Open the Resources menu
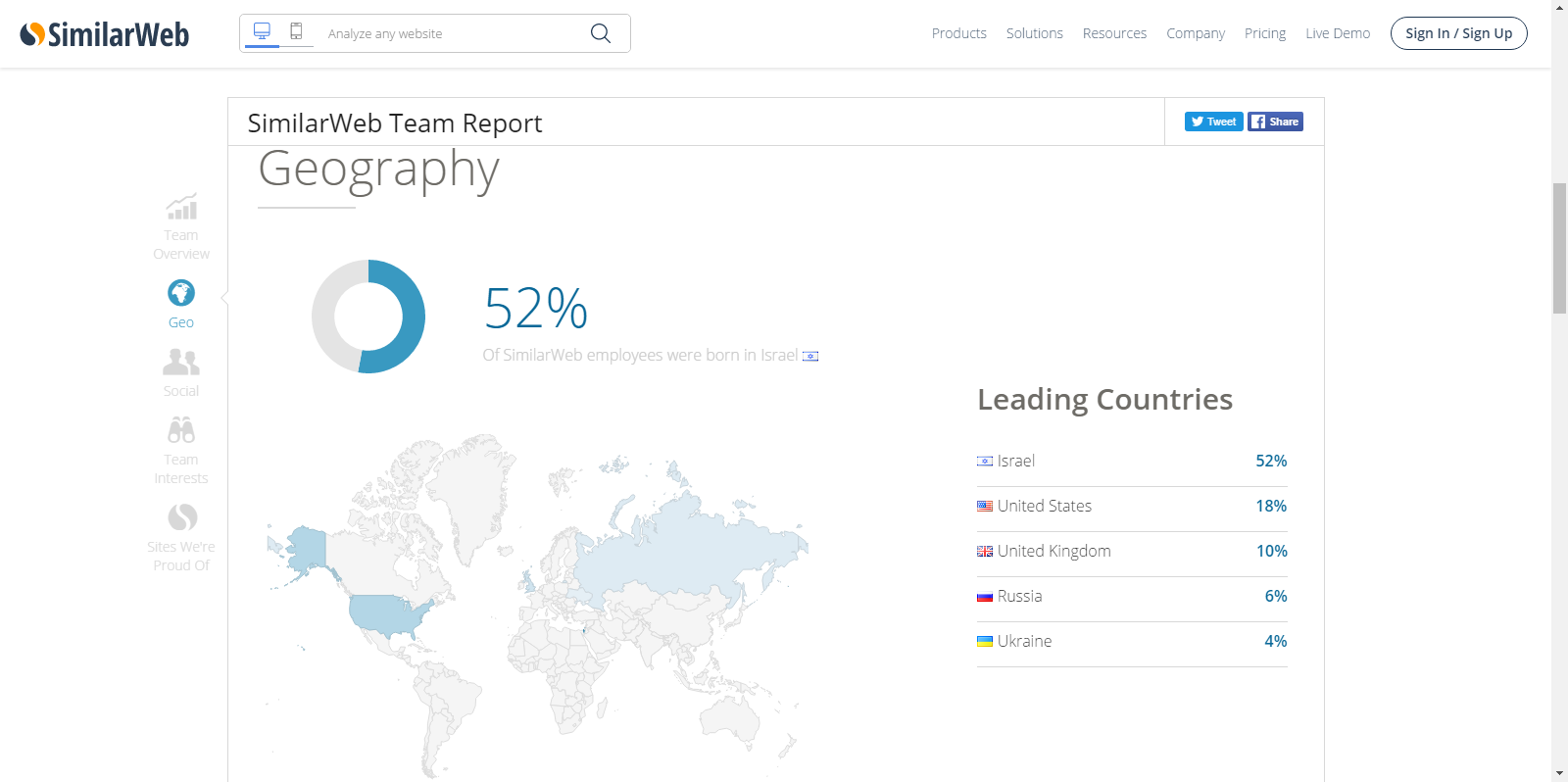1568x782 pixels. point(1114,33)
